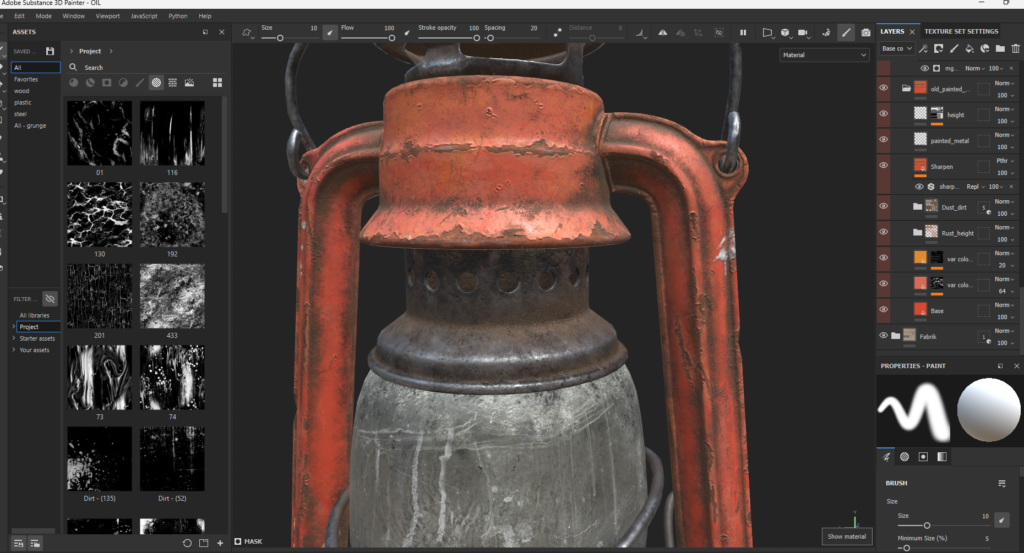Collapse the Fabrik folder in Layers
The image size is (1024, 553).
[895, 336]
